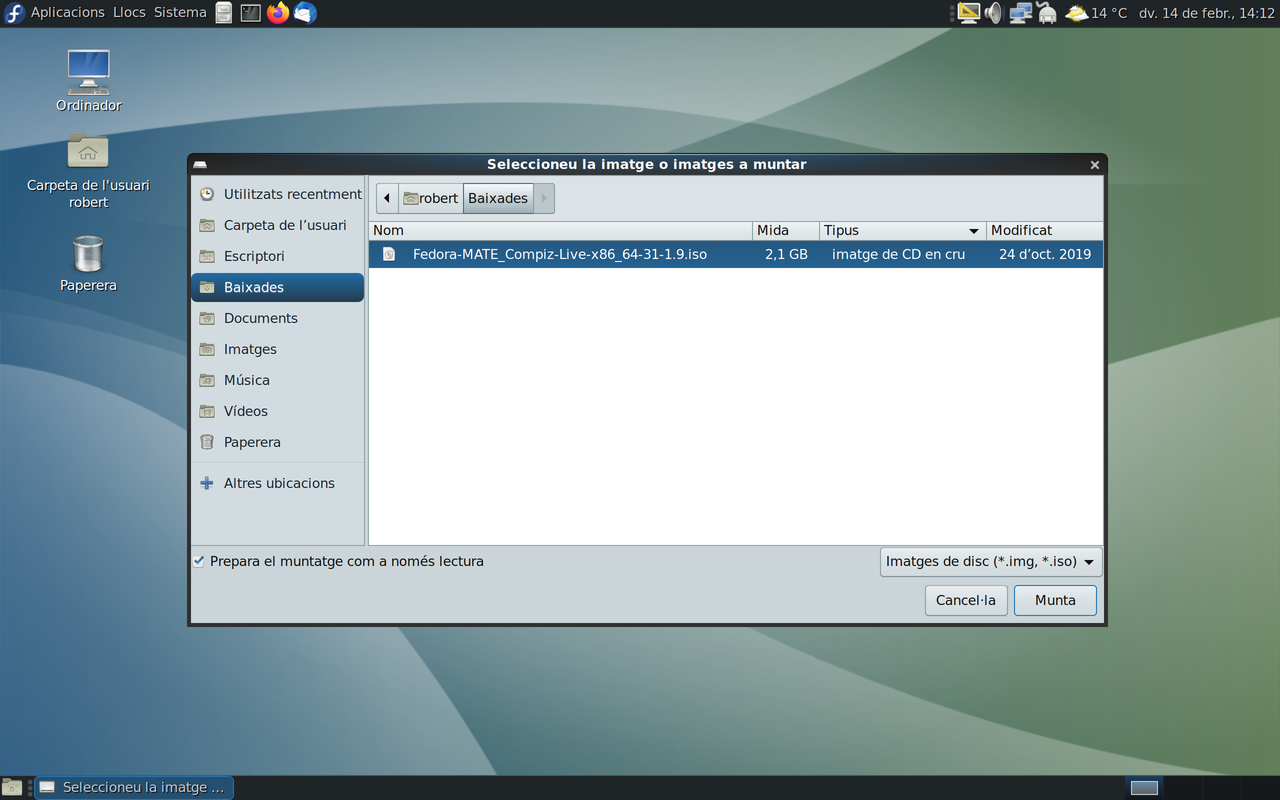Click the clock showing dv. 14 de febr.
The height and width of the screenshot is (800, 1280).
pyautogui.click(x=1207, y=13)
